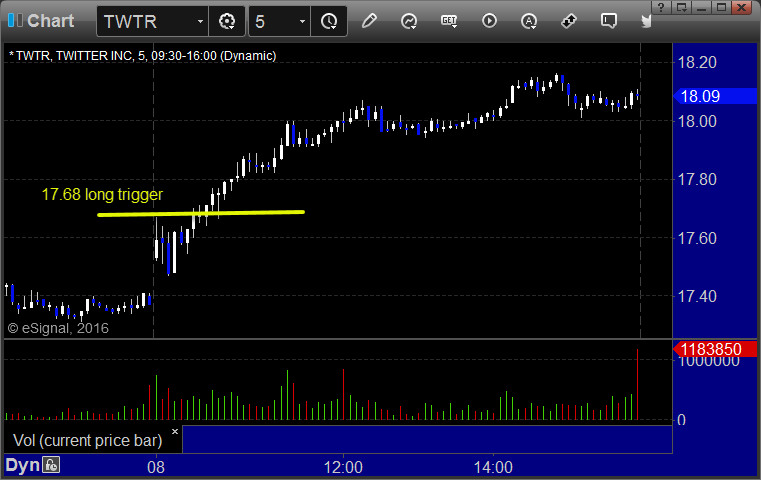Expand the interval 5 dropdown arrow

point(302,22)
